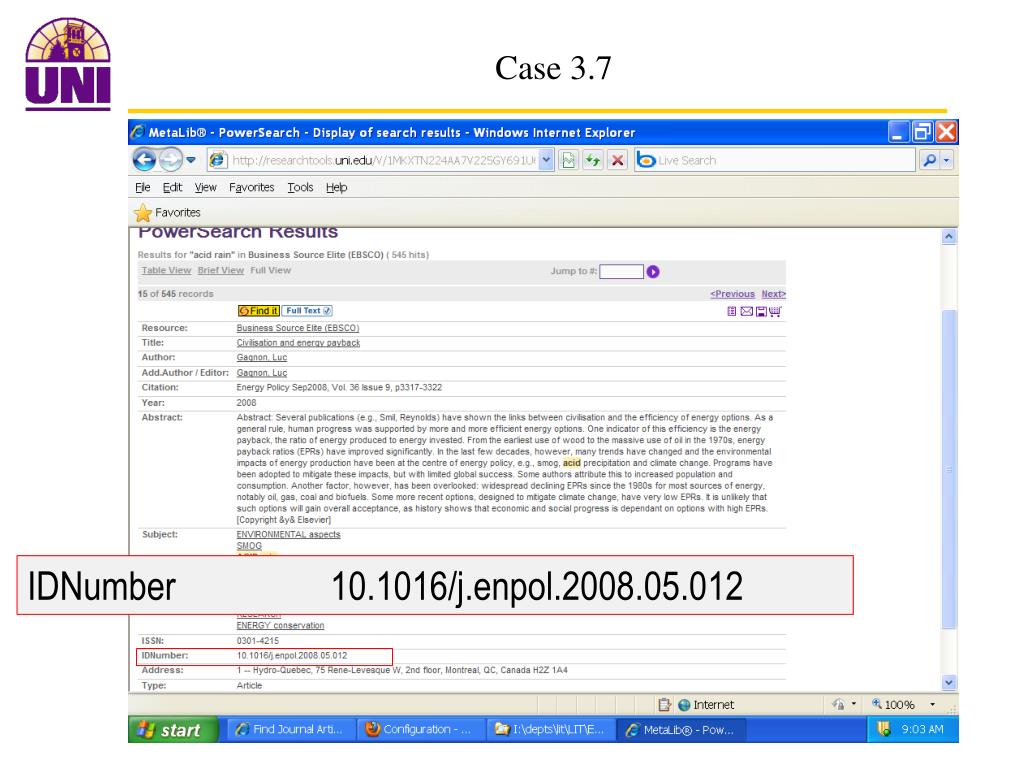Switch to Brief View

221,270
